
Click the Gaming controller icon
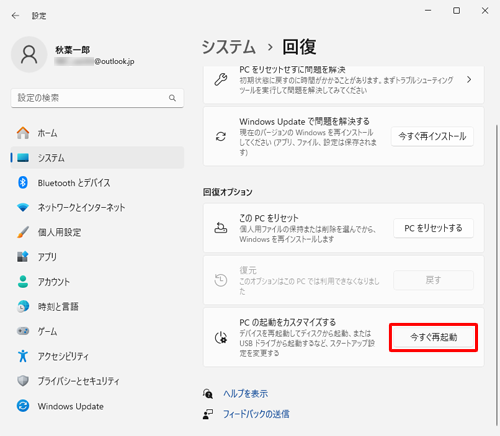point(23,331)
